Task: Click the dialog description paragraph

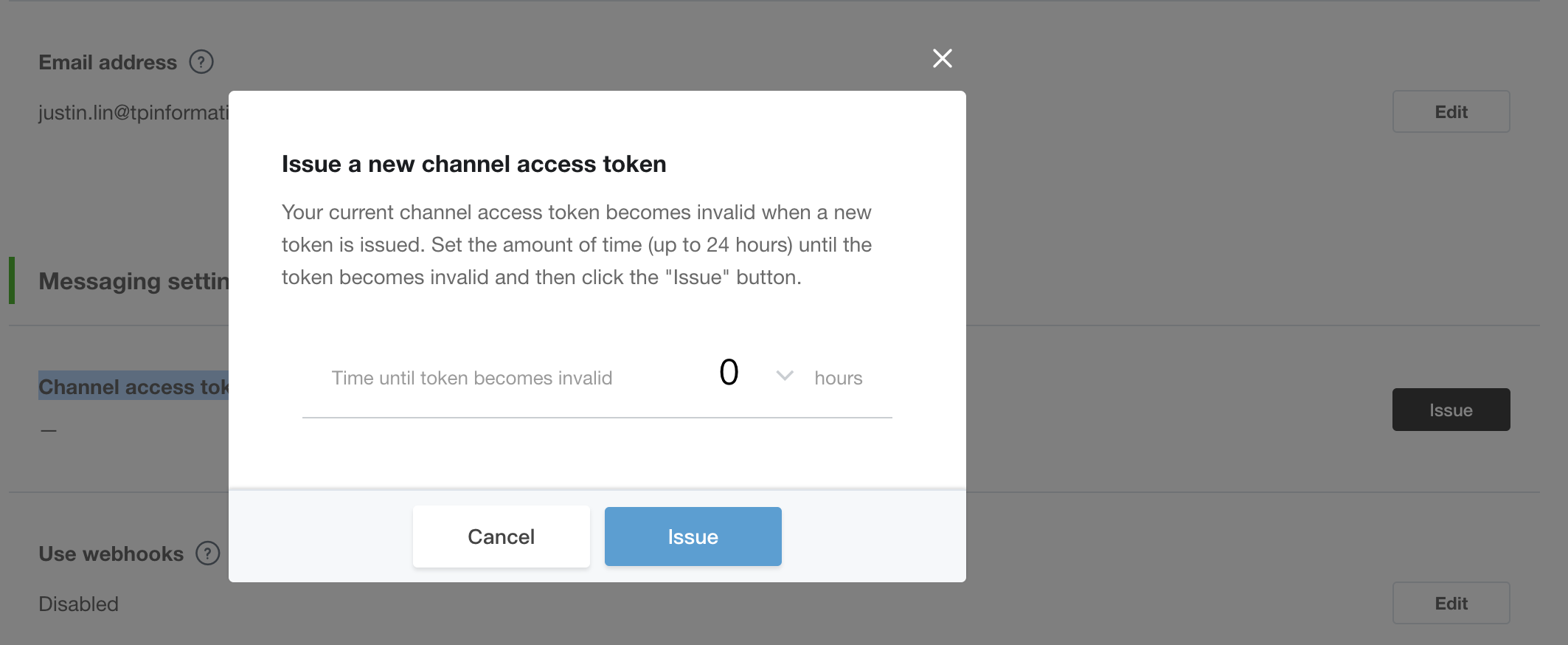Action: pos(577,245)
